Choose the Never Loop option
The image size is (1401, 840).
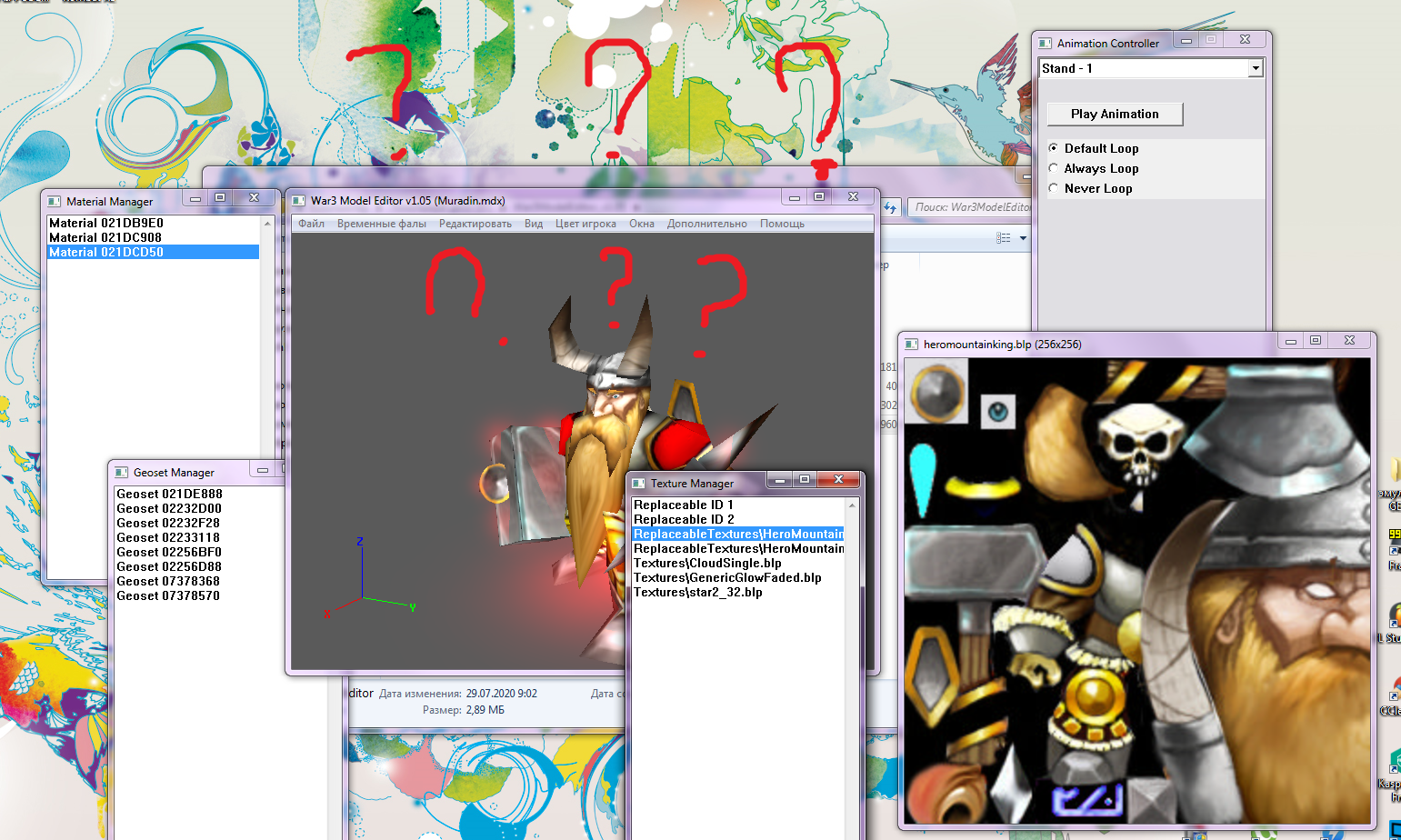[1054, 188]
